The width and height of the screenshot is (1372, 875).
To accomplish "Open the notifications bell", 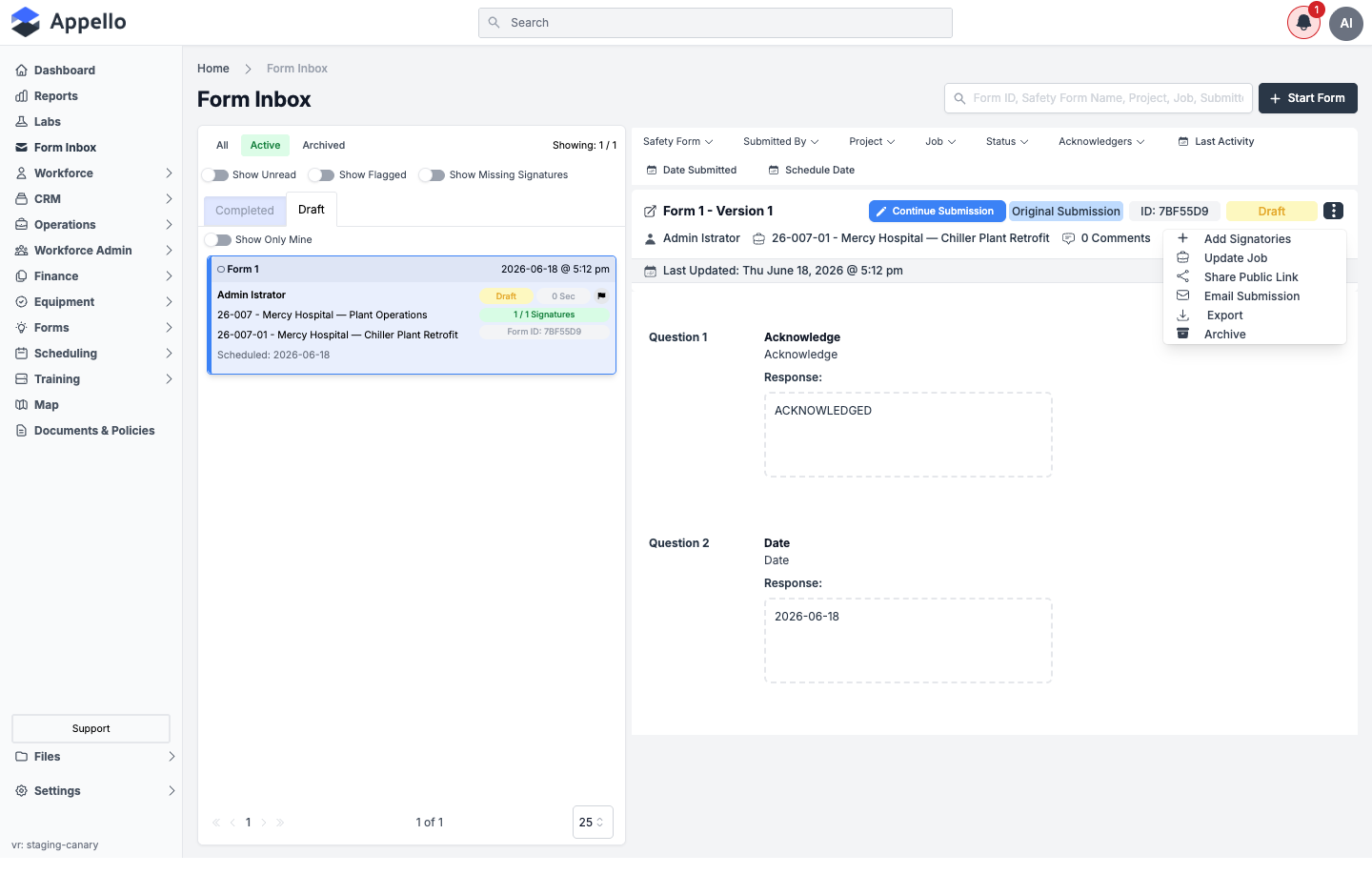I will (x=1303, y=23).
